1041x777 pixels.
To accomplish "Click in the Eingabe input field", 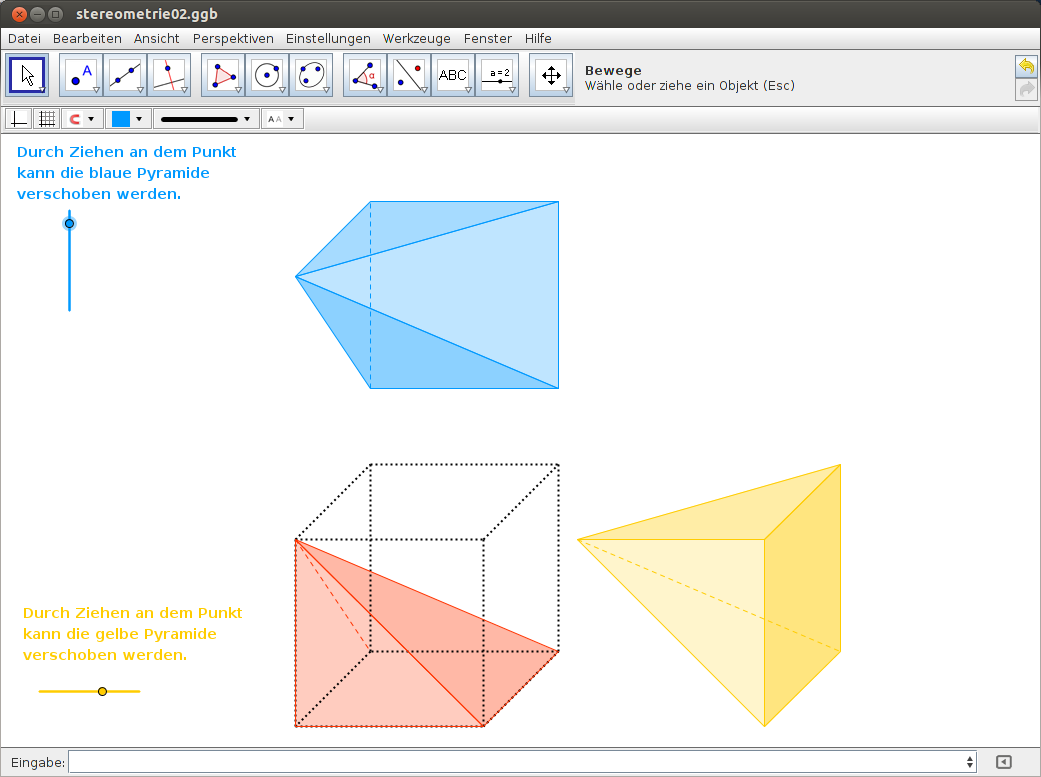I will click(x=520, y=762).
